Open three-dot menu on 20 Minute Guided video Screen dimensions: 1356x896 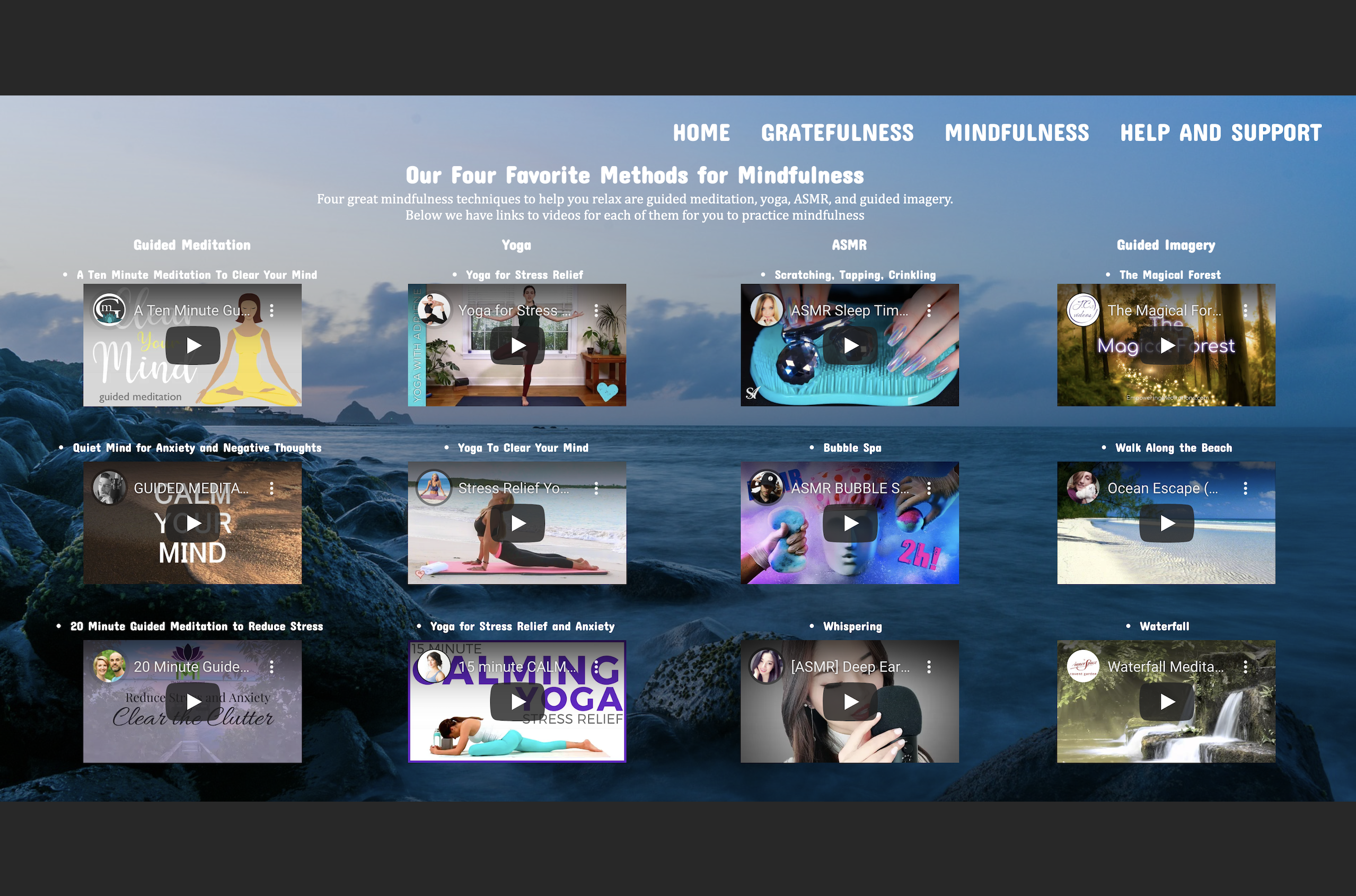(x=272, y=667)
